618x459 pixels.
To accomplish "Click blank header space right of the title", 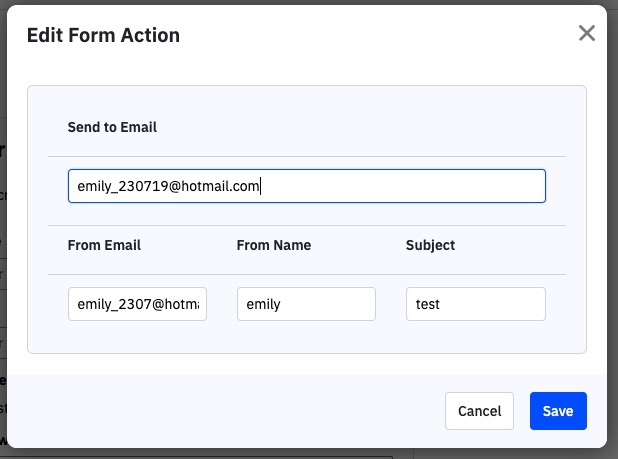I will coord(380,36).
